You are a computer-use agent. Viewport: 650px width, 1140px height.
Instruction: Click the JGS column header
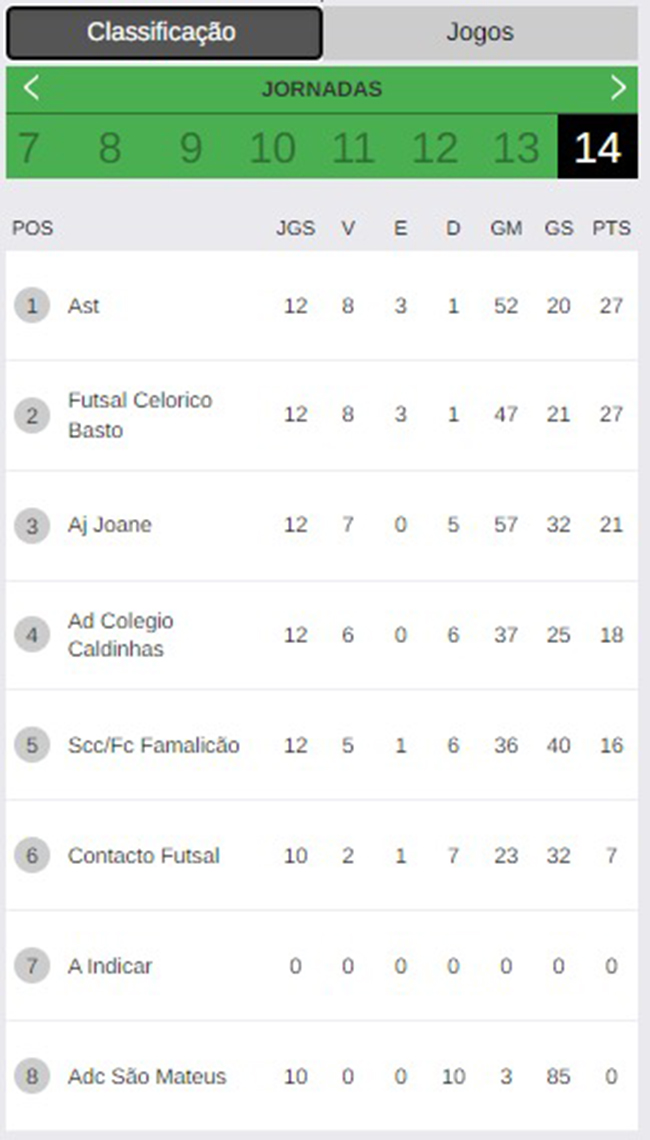(x=295, y=228)
